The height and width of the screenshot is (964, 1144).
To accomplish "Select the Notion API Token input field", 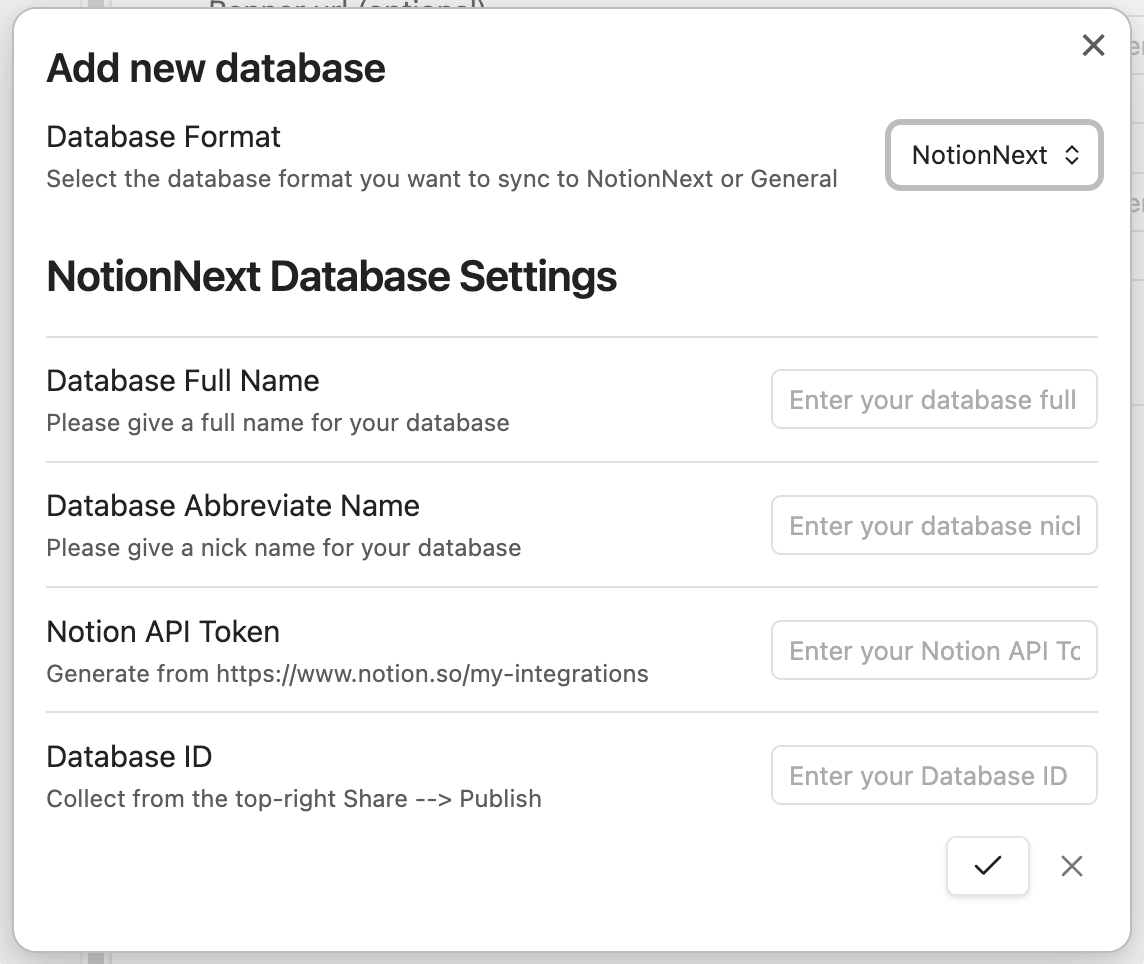I will (x=933, y=651).
